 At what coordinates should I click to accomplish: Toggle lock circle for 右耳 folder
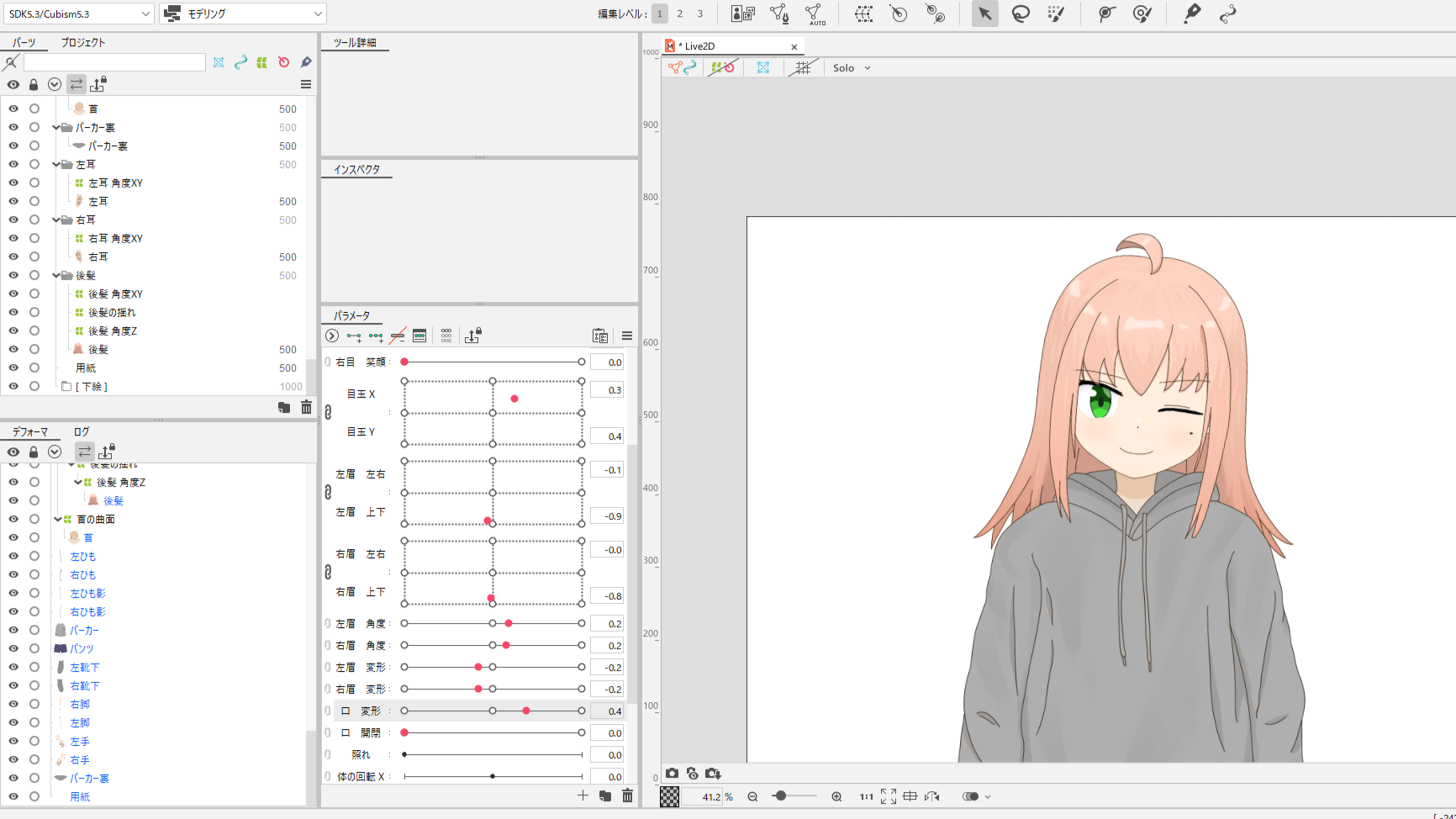click(x=34, y=220)
